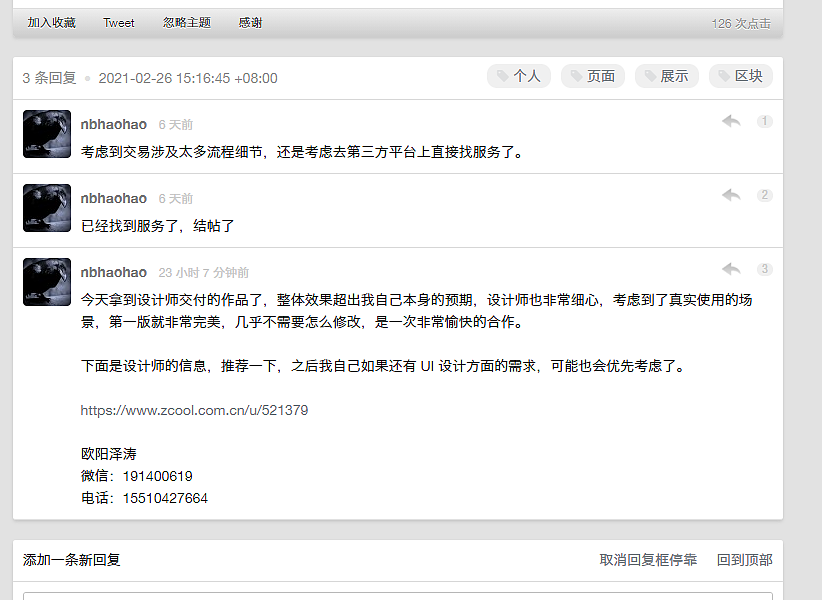
Task: Open the 个人 topic tag
Action: coord(519,76)
